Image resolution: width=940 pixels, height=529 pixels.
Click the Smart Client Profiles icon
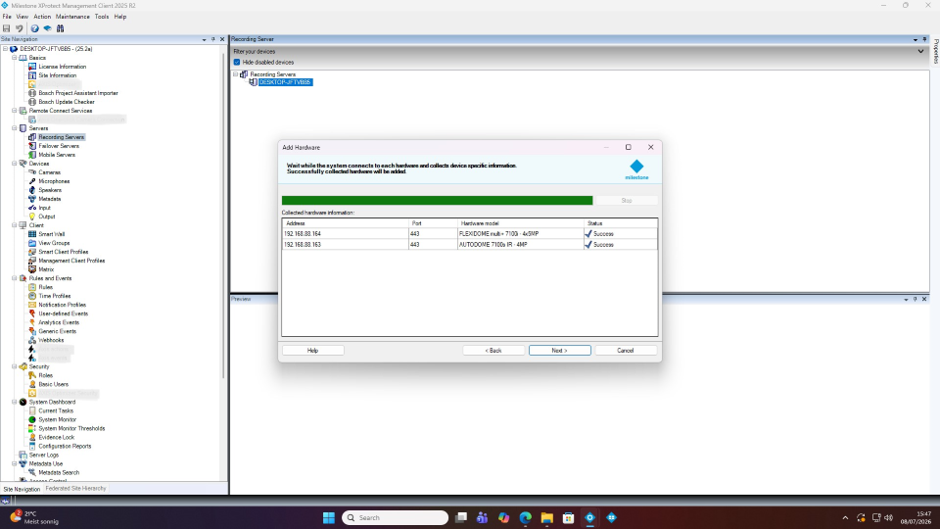tap(32, 252)
